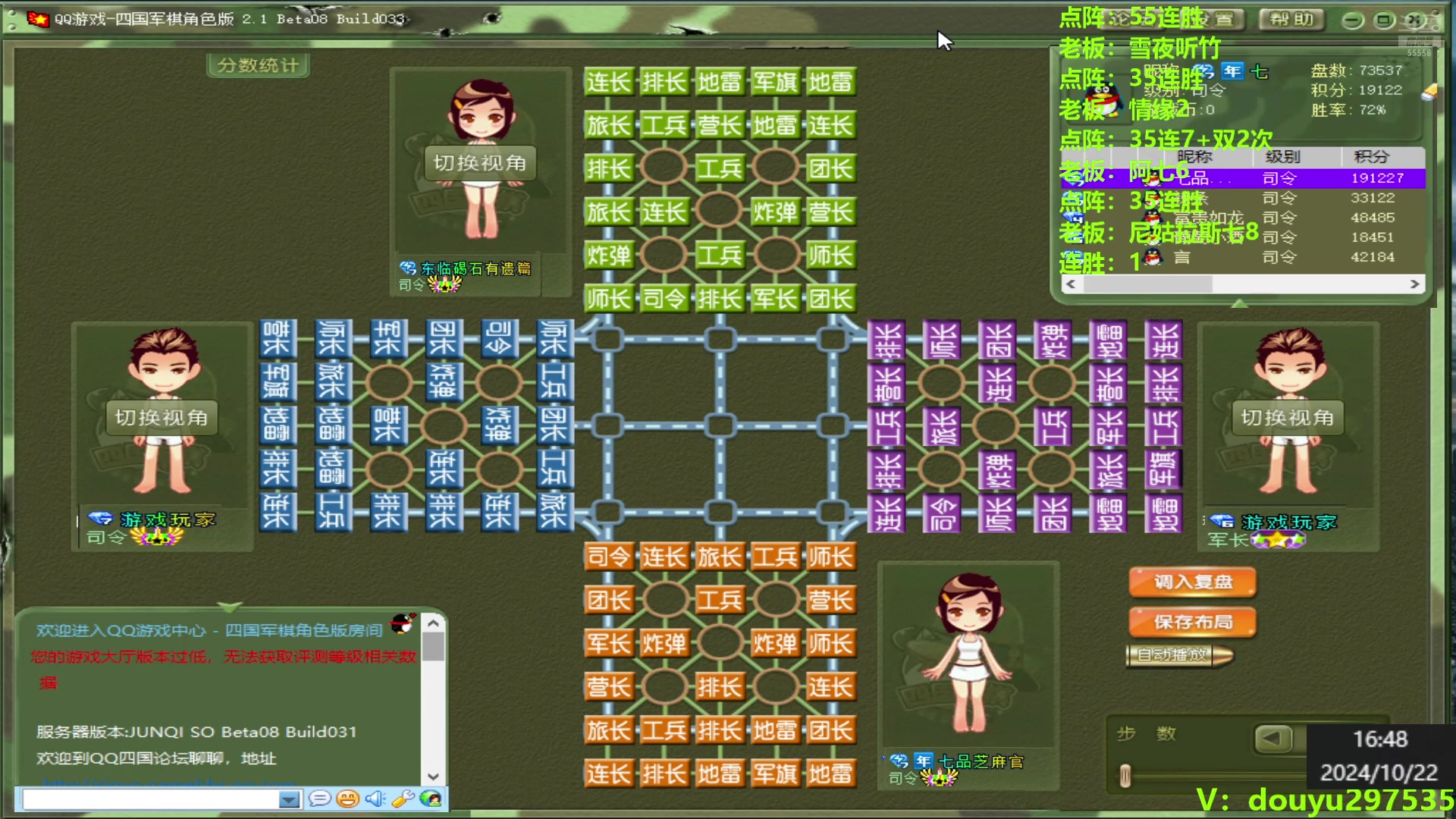Sort player list by 积分 column header
This screenshot has height=819, width=1456.
(1372, 157)
